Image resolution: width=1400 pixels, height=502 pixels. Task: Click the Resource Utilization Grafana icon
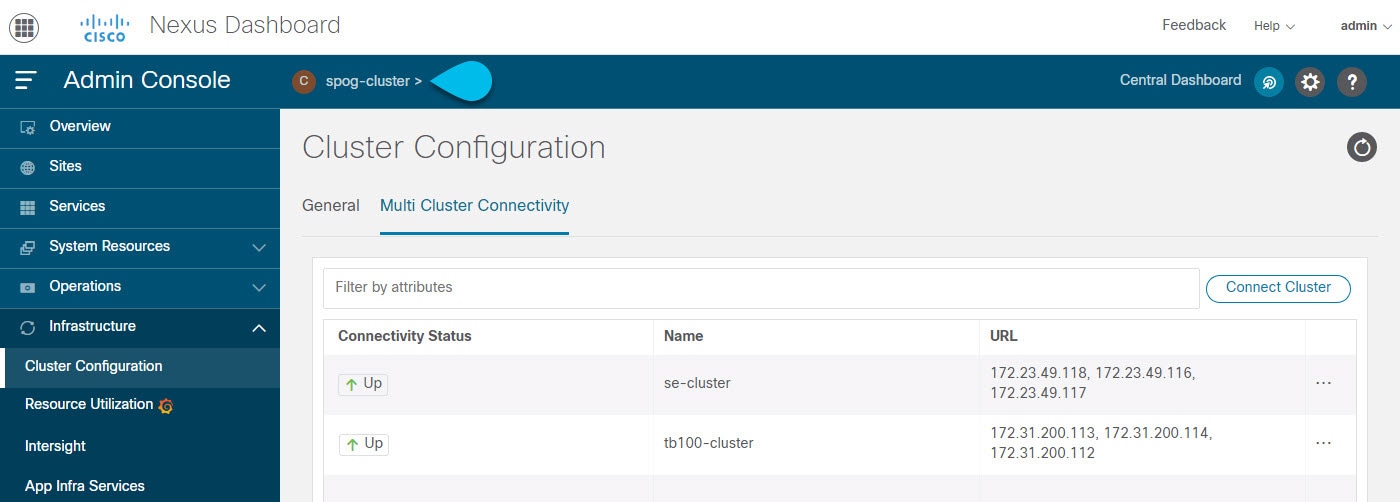[x=167, y=406]
